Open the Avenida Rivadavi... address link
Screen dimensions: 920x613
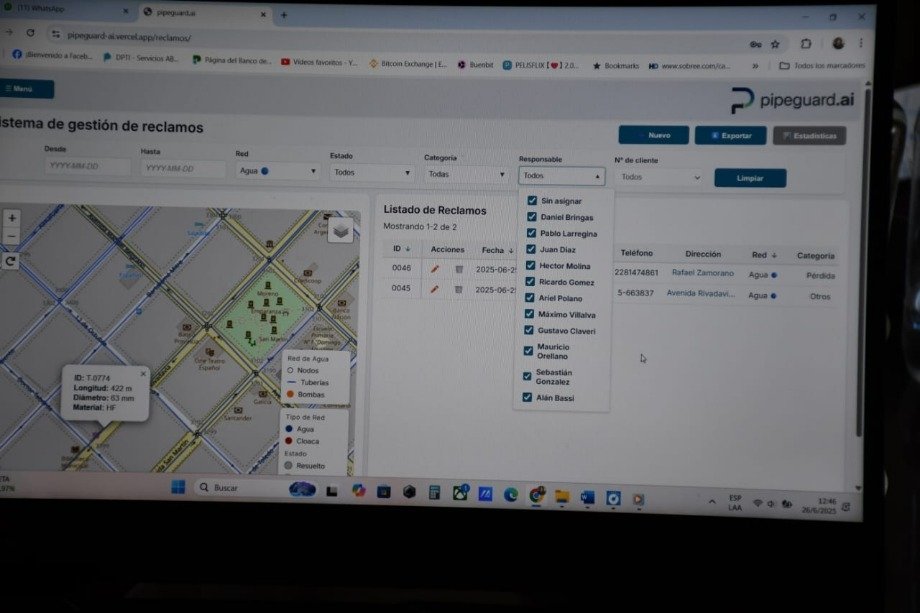701,293
